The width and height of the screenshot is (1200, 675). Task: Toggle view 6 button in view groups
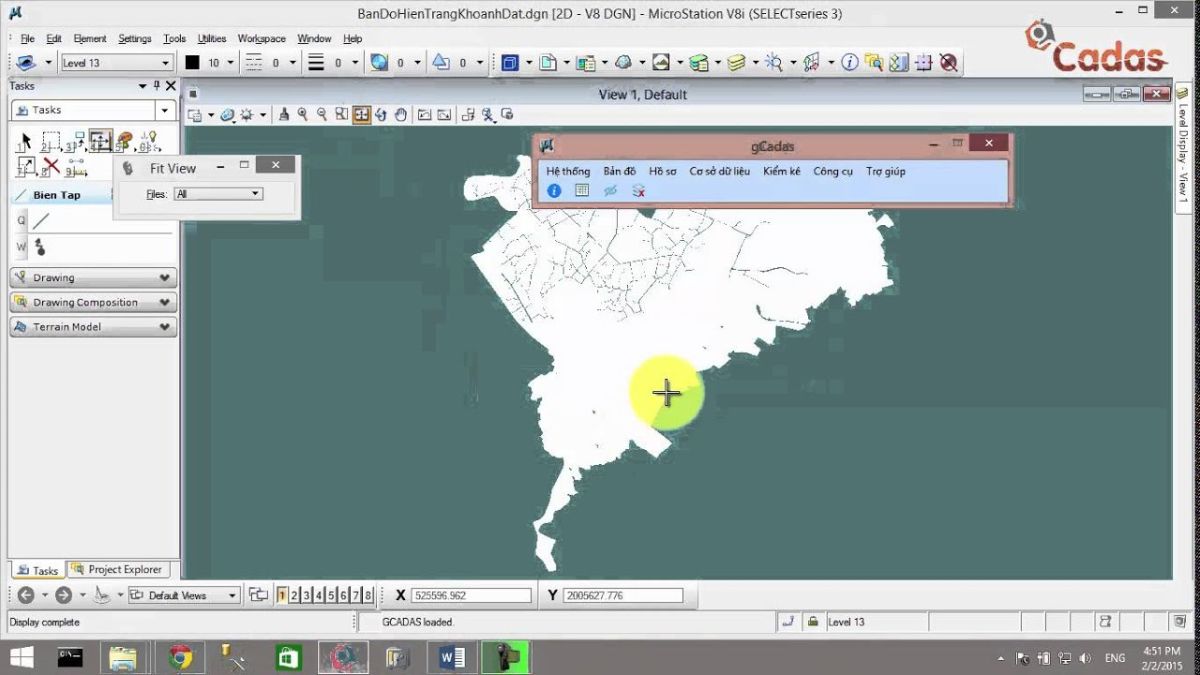click(342, 595)
